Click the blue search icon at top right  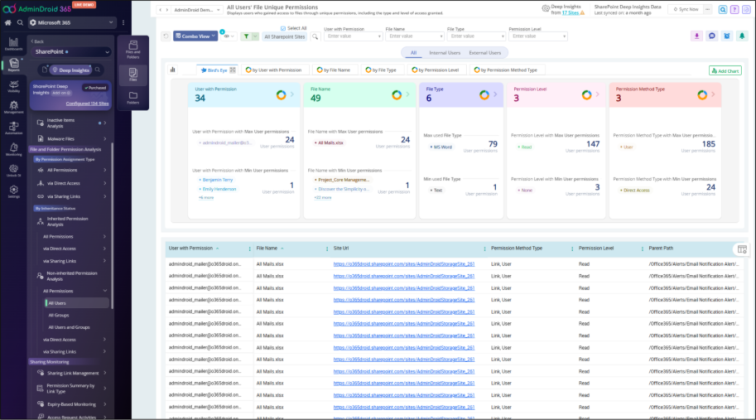click(x=722, y=9)
